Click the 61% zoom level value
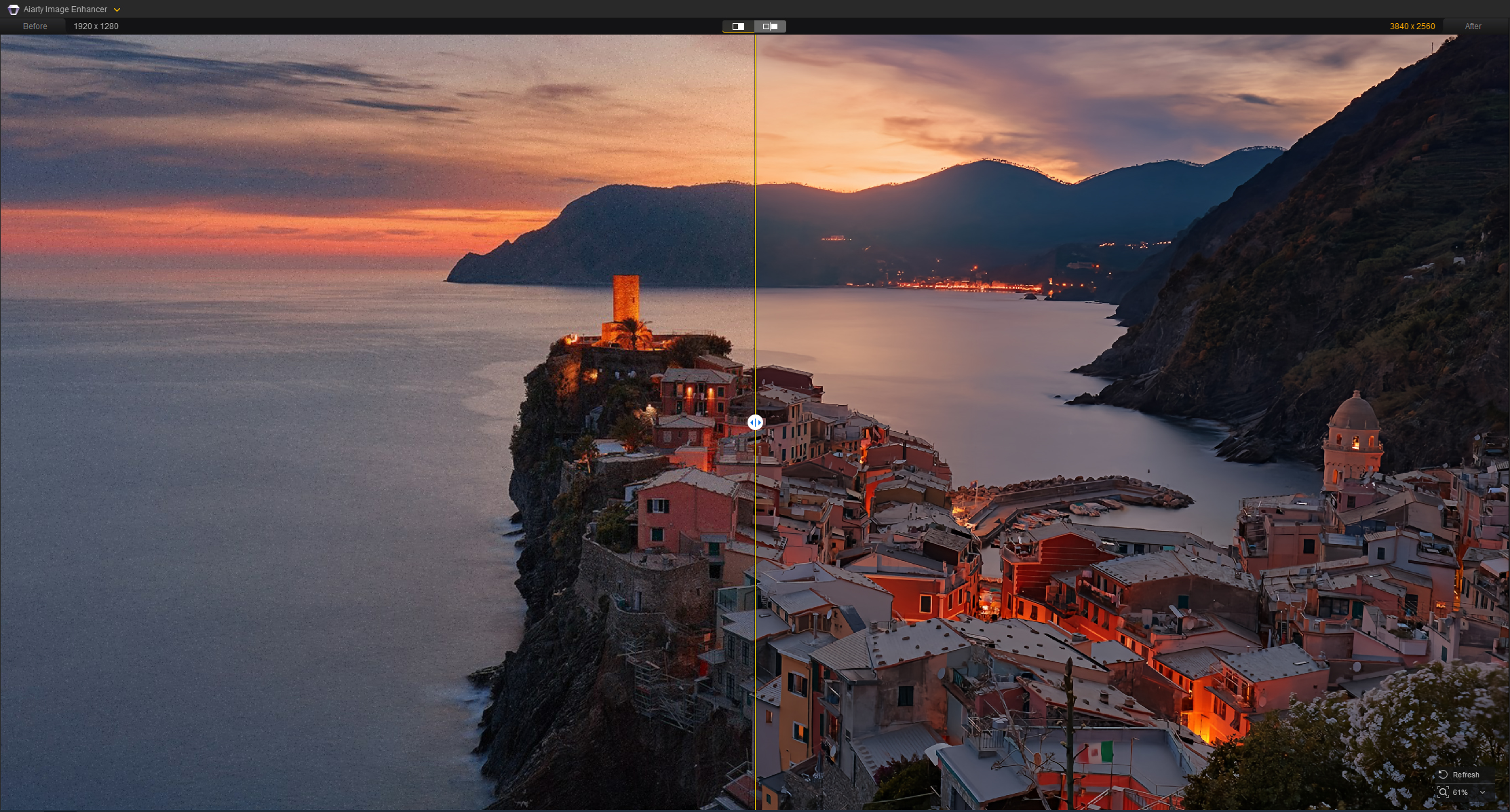This screenshot has width=1510, height=812. [1460, 792]
